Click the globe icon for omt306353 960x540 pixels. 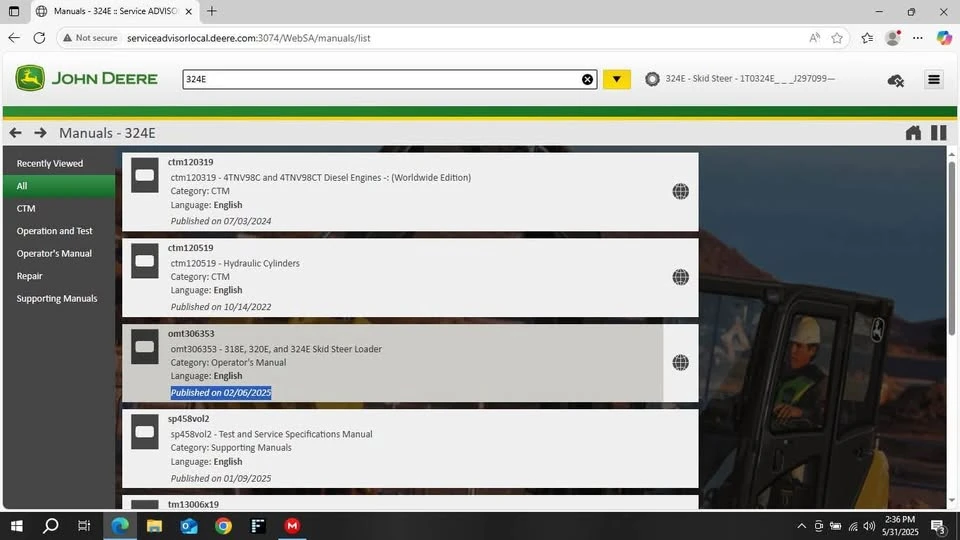[680, 362]
